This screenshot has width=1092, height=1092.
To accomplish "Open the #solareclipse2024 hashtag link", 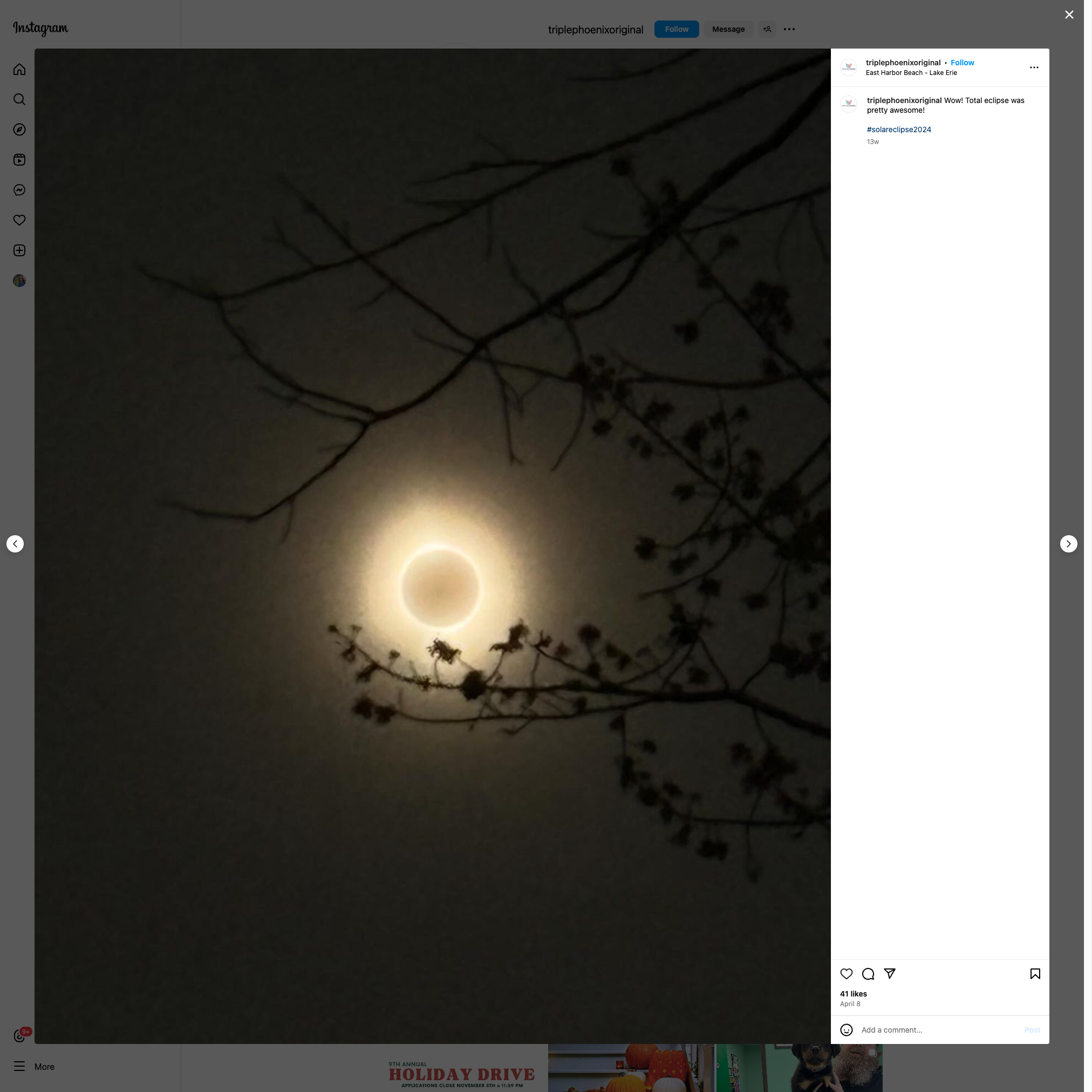I will point(899,129).
